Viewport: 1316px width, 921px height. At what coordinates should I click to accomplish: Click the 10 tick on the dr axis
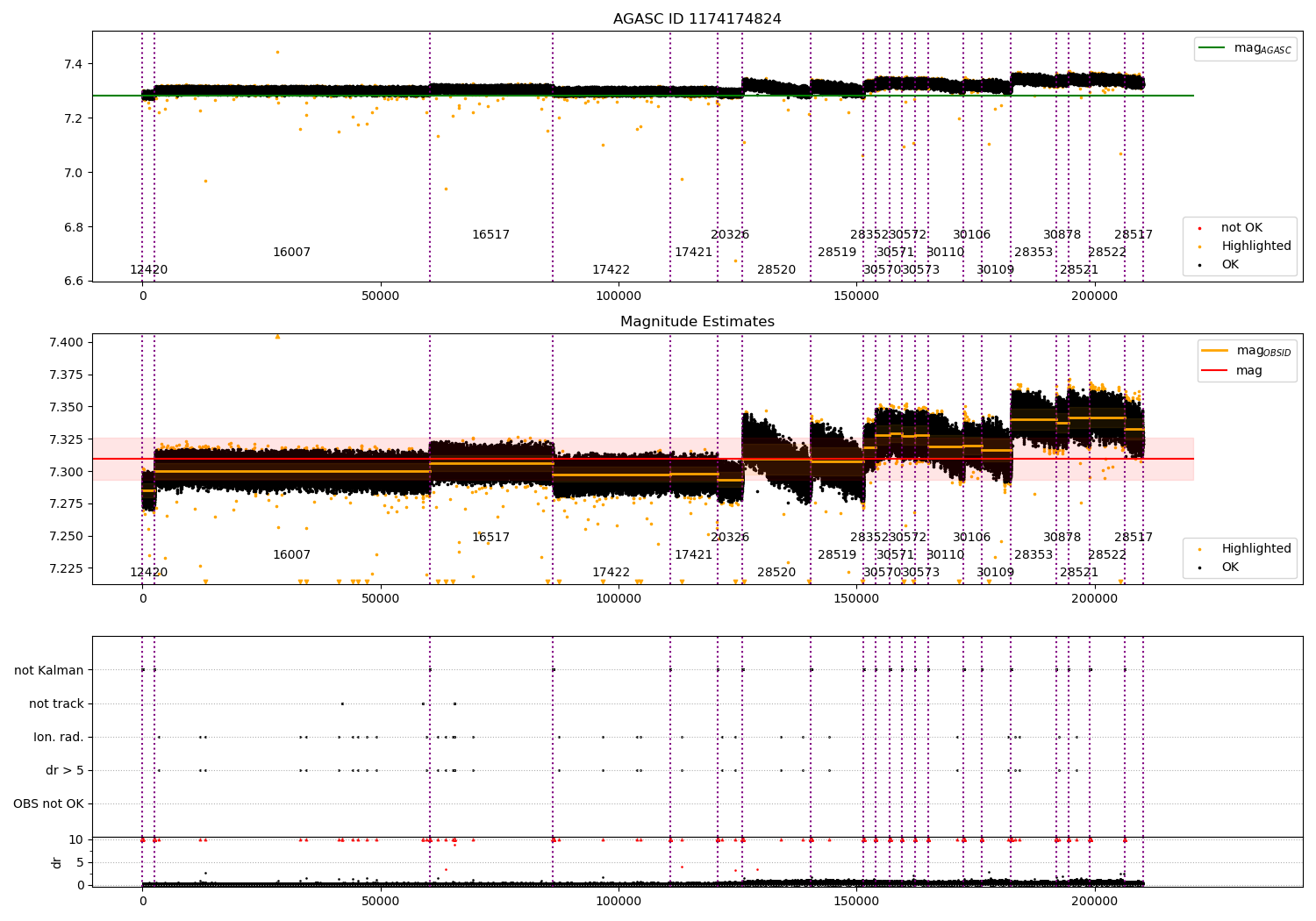(77, 839)
